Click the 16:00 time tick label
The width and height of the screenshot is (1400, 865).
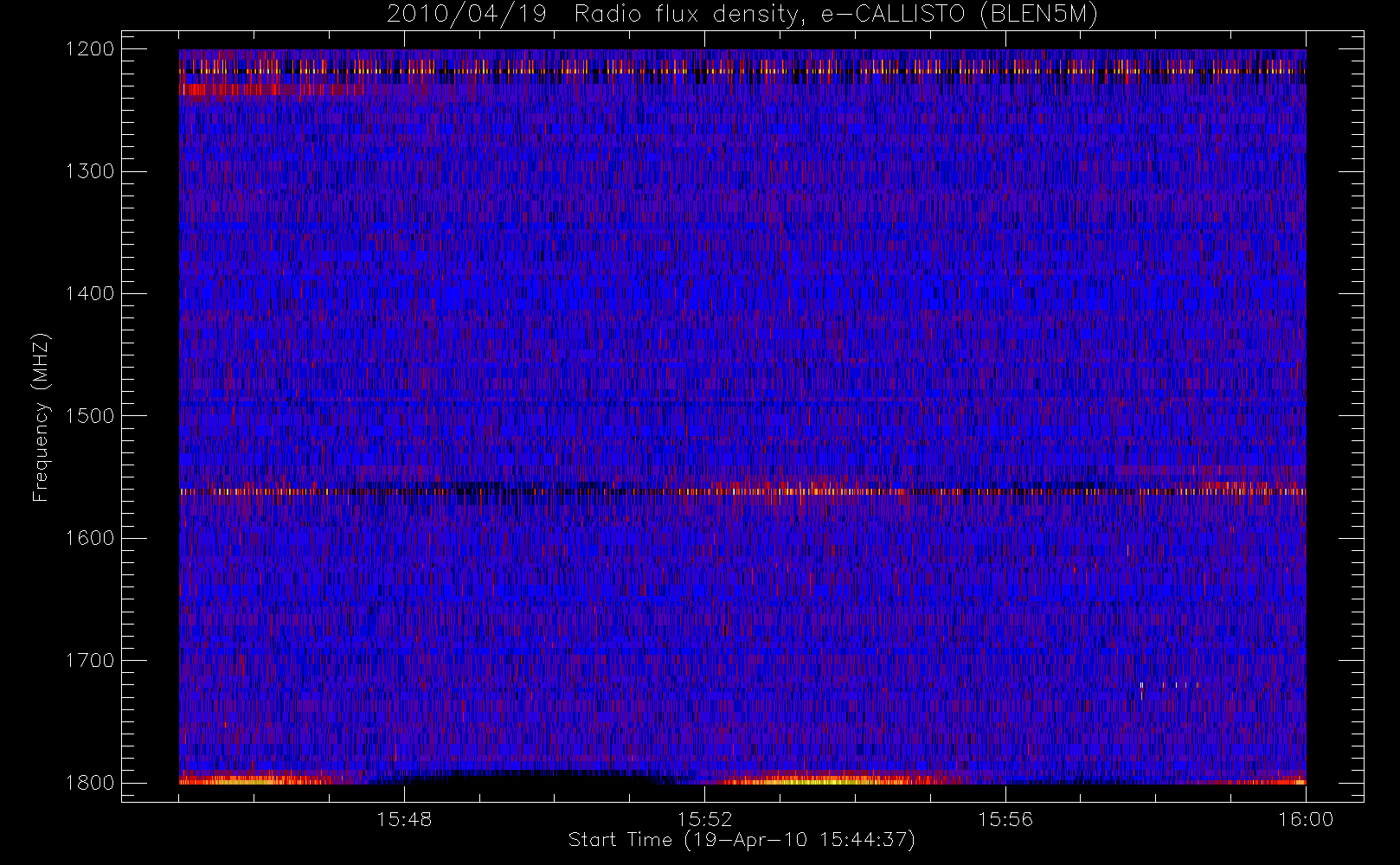click(x=1306, y=819)
